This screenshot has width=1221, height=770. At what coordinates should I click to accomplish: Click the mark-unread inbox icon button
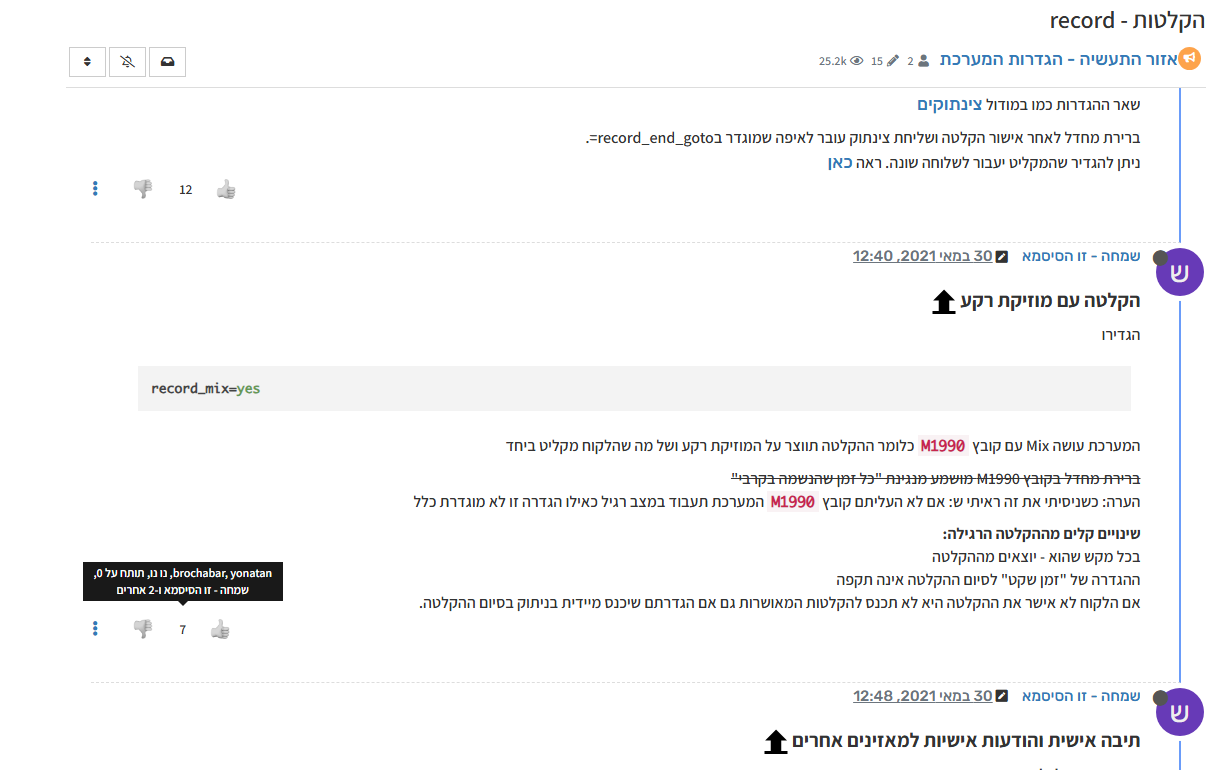tap(167, 62)
